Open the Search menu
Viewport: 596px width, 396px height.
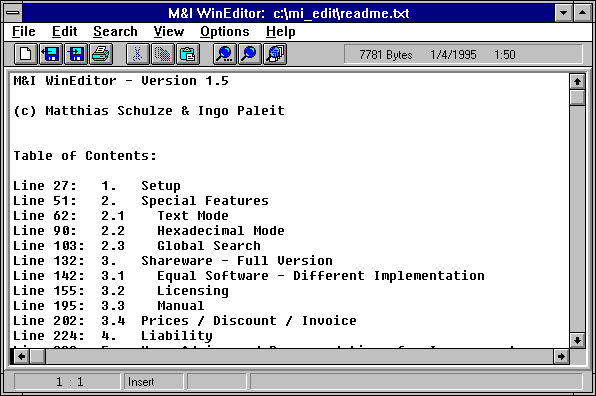pyautogui.click(x=115, y=32)
